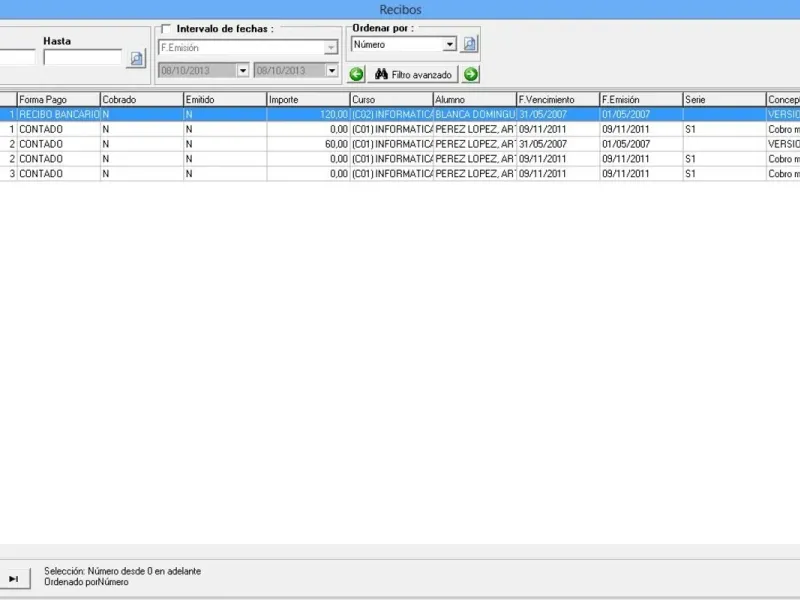Click the Alumno column header
Screen dimensions: 800x600
474,99
